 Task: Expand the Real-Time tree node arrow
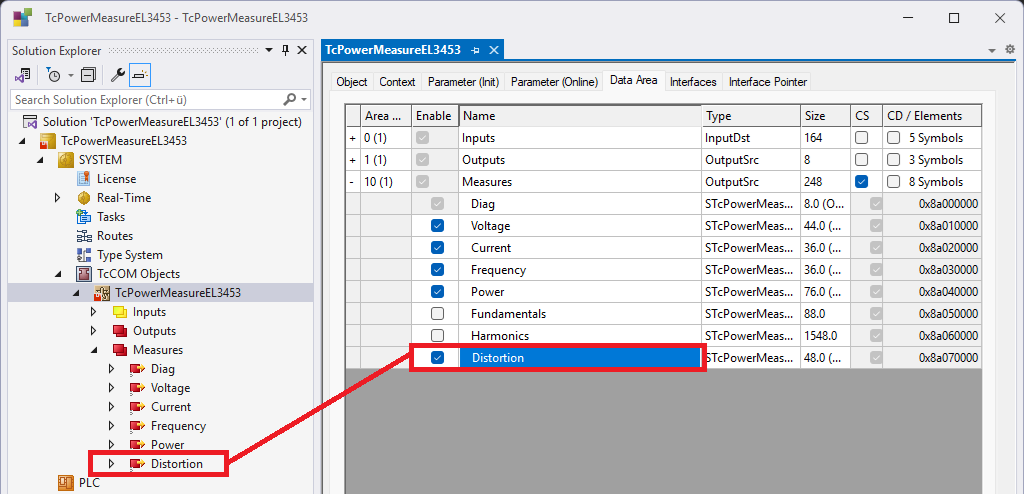pyautogui.click(x=58, y=198)
